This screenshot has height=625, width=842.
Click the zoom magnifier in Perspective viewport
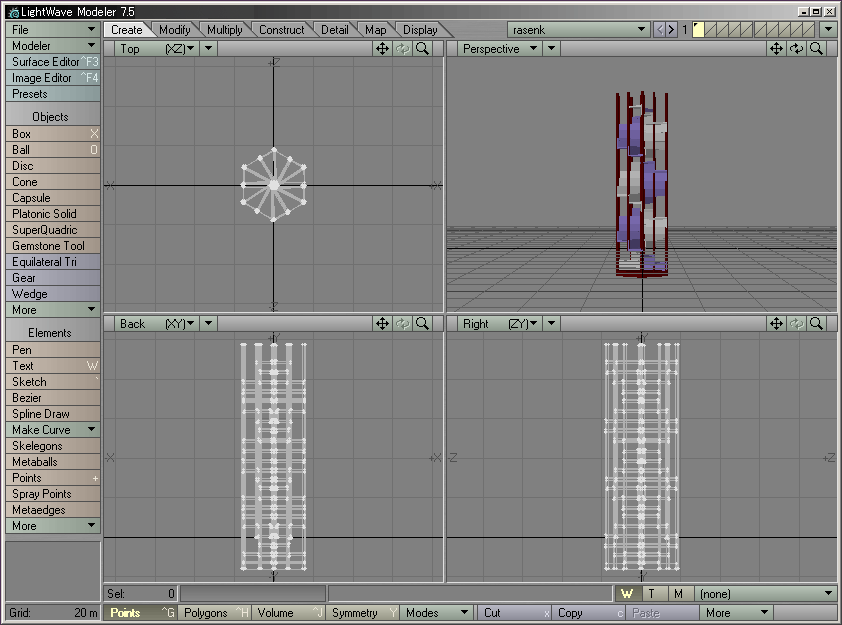click(x=817, y=48)
